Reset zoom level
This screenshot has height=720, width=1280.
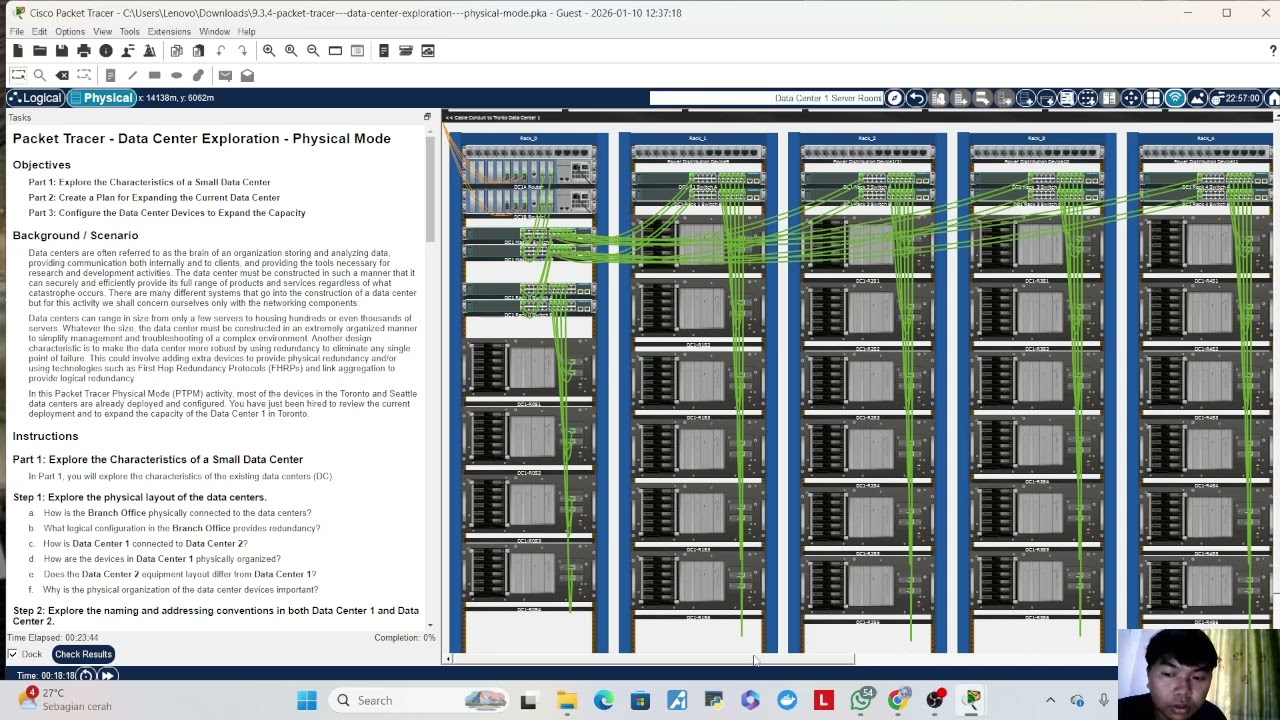(291, 51)
